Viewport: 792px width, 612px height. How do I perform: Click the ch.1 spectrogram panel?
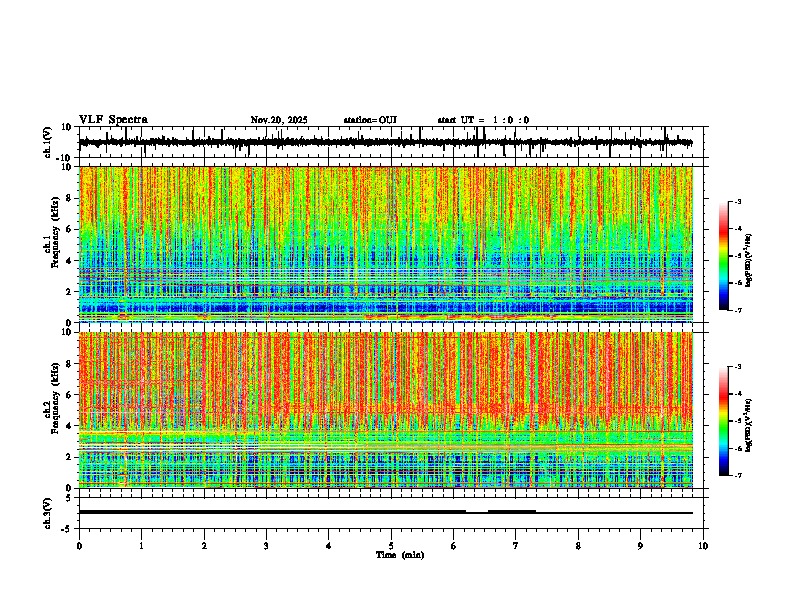[x=386, y=244]
